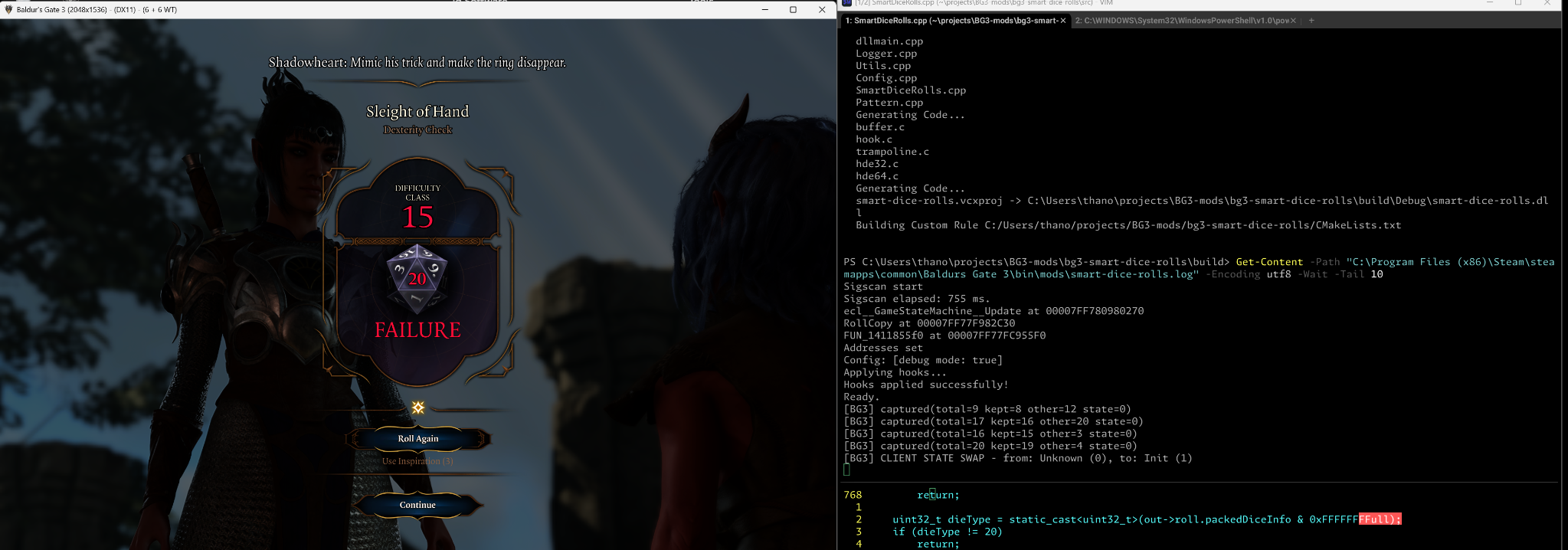Image resolution: width=1568 pixels, height=550 pixels.
Task: Click the 'Sigscan elapsed: 755 ms.' line
Action: tap(917, 299)
